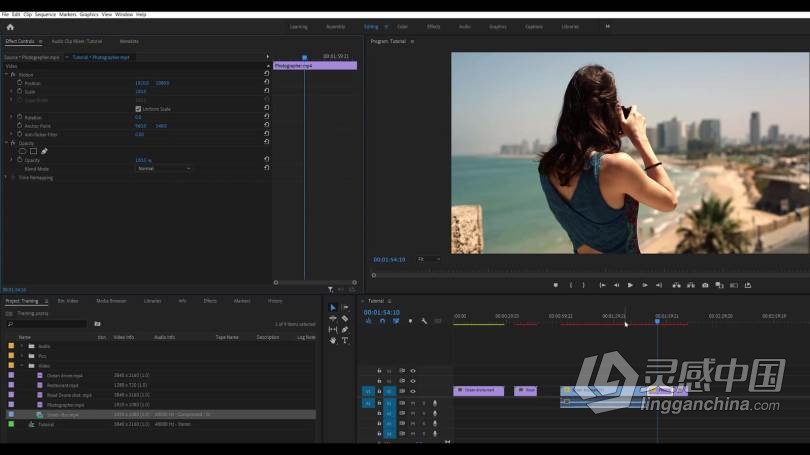Image resolution: width=810 pixels, height=455 pixels.
Task: Export frame with camera icon
Action: tap(705, 285)
